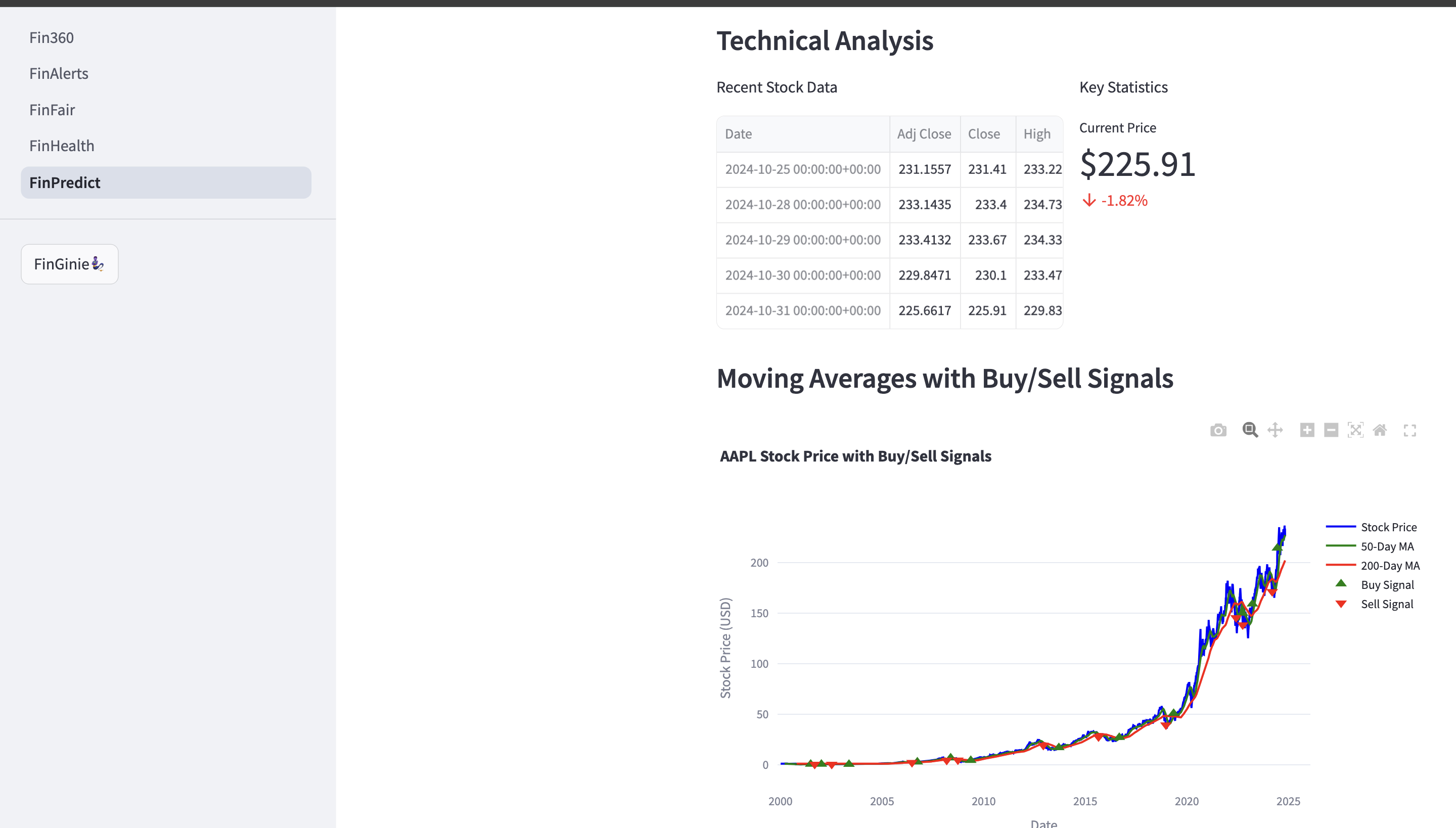Select the chart Zoom tool
This screenshot has width=1456, height=828.
1250,430
